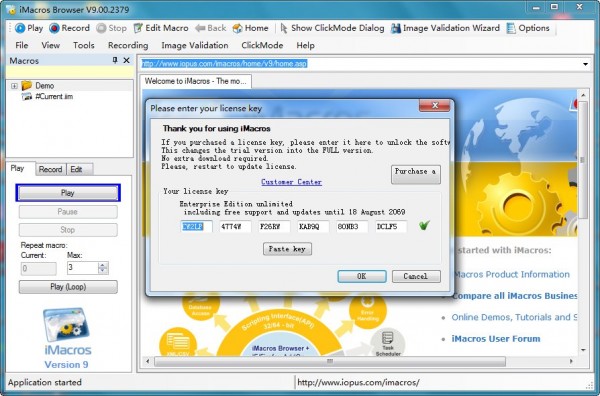Click the KAB9Q license key field
600x396 pixels.
pyautogui.click(x=313, y=227)
